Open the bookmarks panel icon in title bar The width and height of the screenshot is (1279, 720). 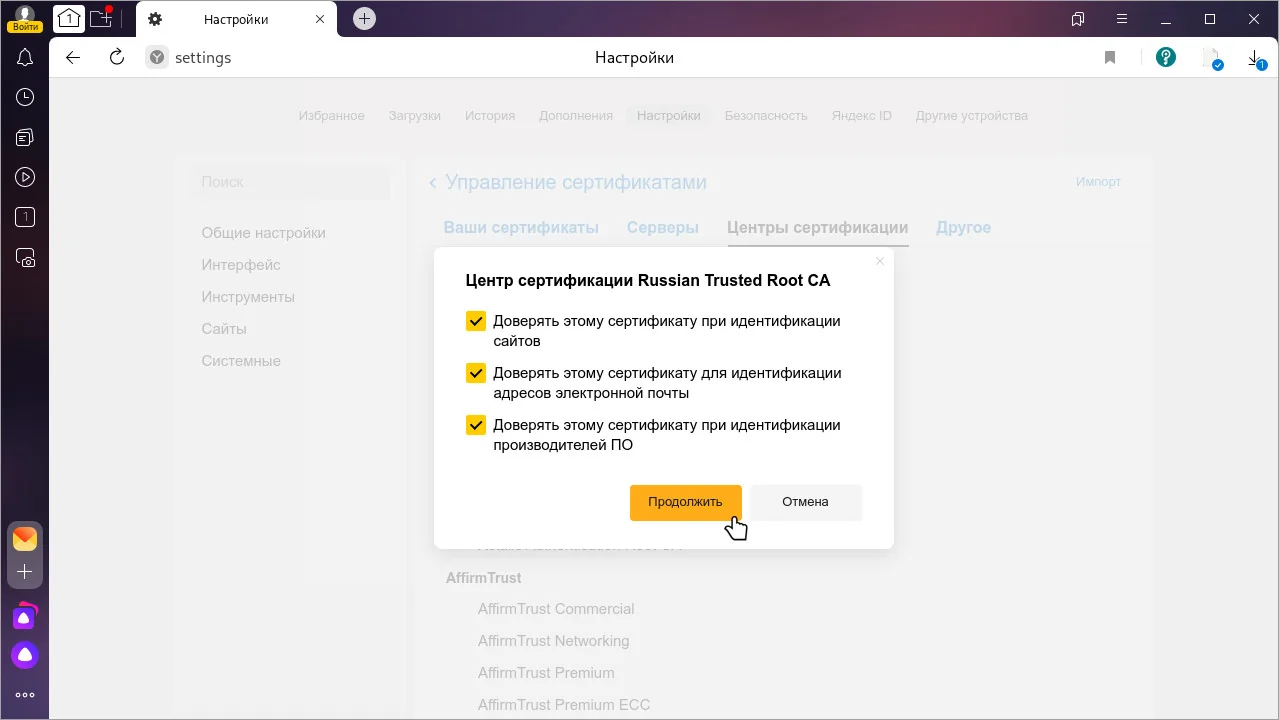[1078, 19]
